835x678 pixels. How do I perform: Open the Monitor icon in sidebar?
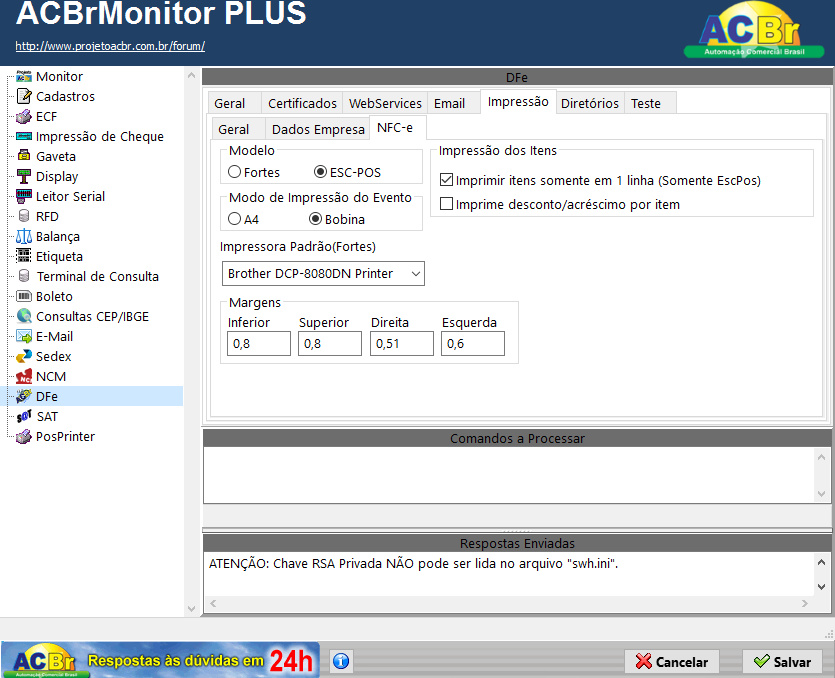pos(24,76)
